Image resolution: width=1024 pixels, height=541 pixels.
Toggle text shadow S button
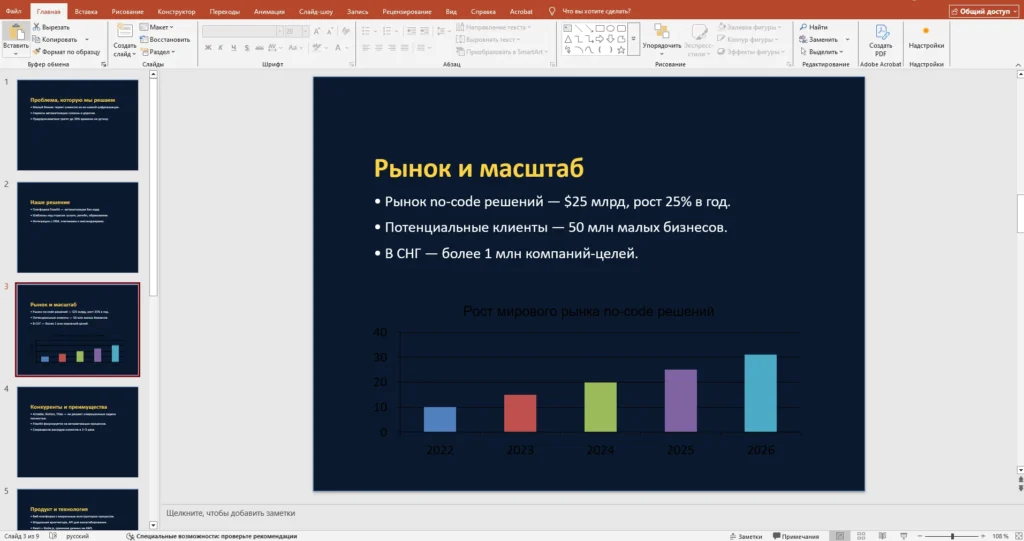tap(246, 48)
